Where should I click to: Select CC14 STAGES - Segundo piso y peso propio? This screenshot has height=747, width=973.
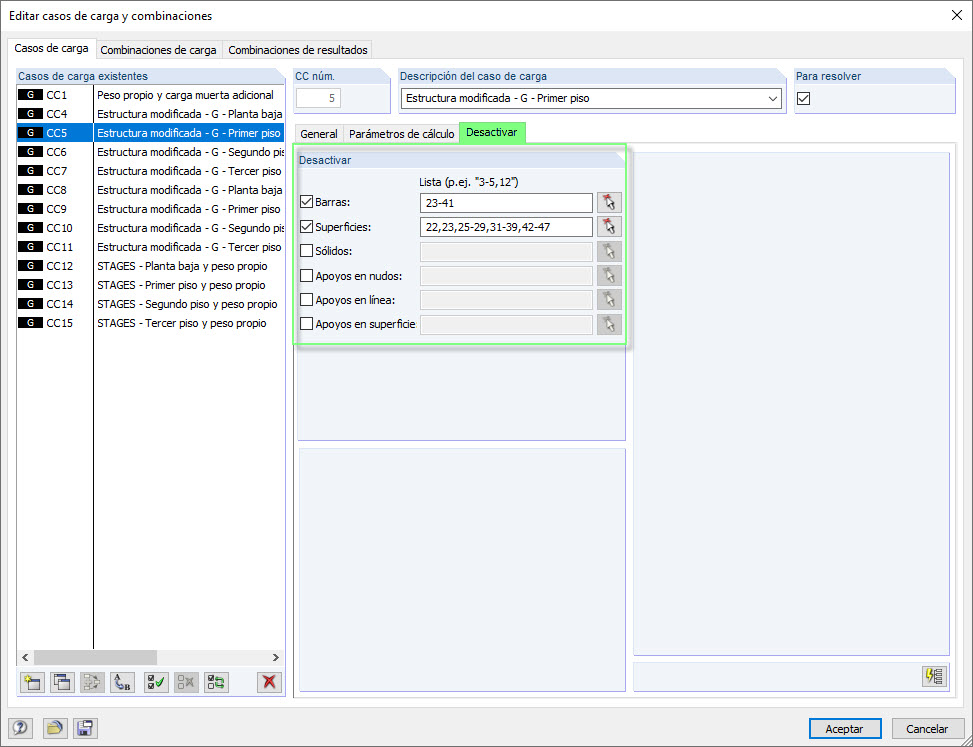tap(150, 304)
